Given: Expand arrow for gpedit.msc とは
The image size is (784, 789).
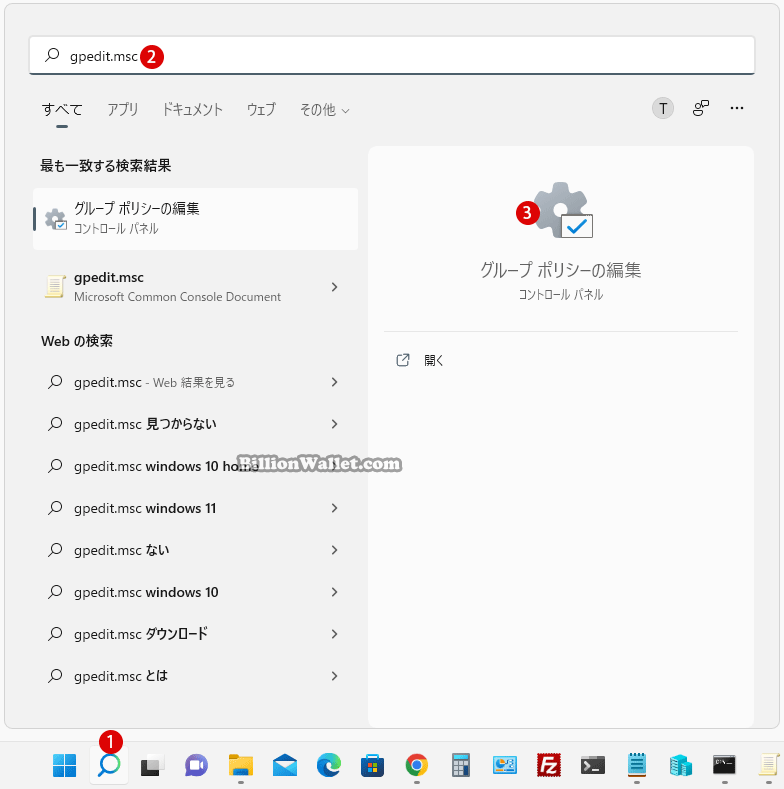Looking at the screenshot, I should point(335,676).
